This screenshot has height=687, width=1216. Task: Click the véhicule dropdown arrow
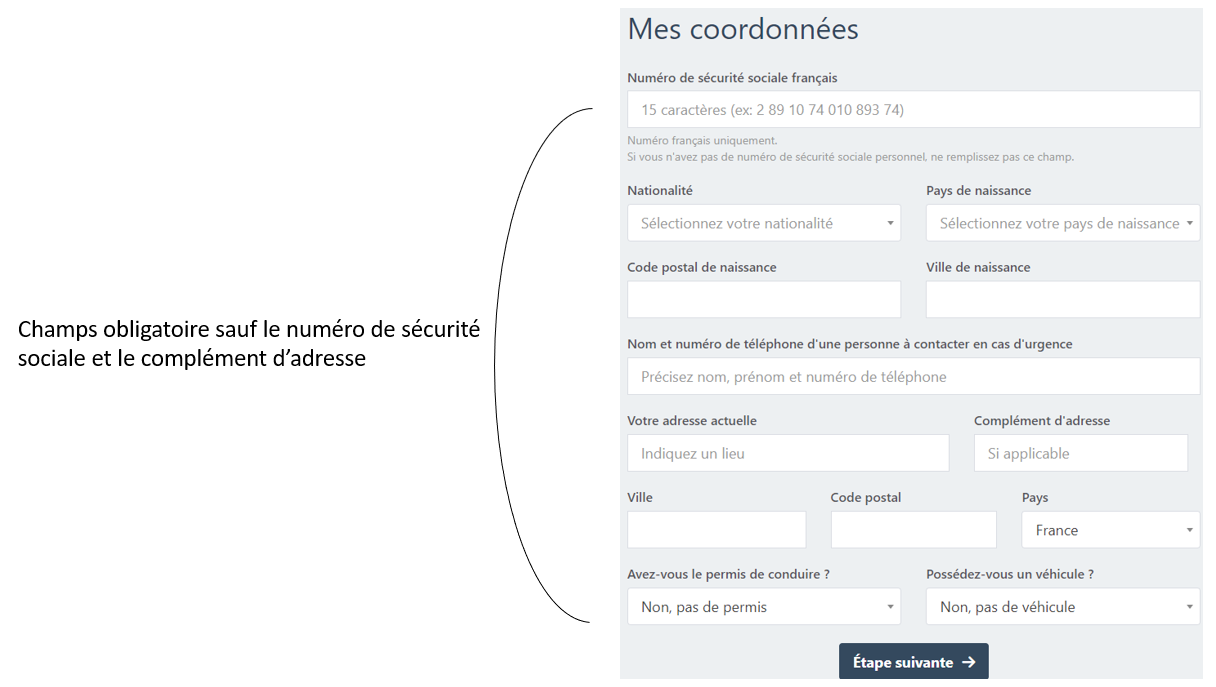coord(1189,607)
